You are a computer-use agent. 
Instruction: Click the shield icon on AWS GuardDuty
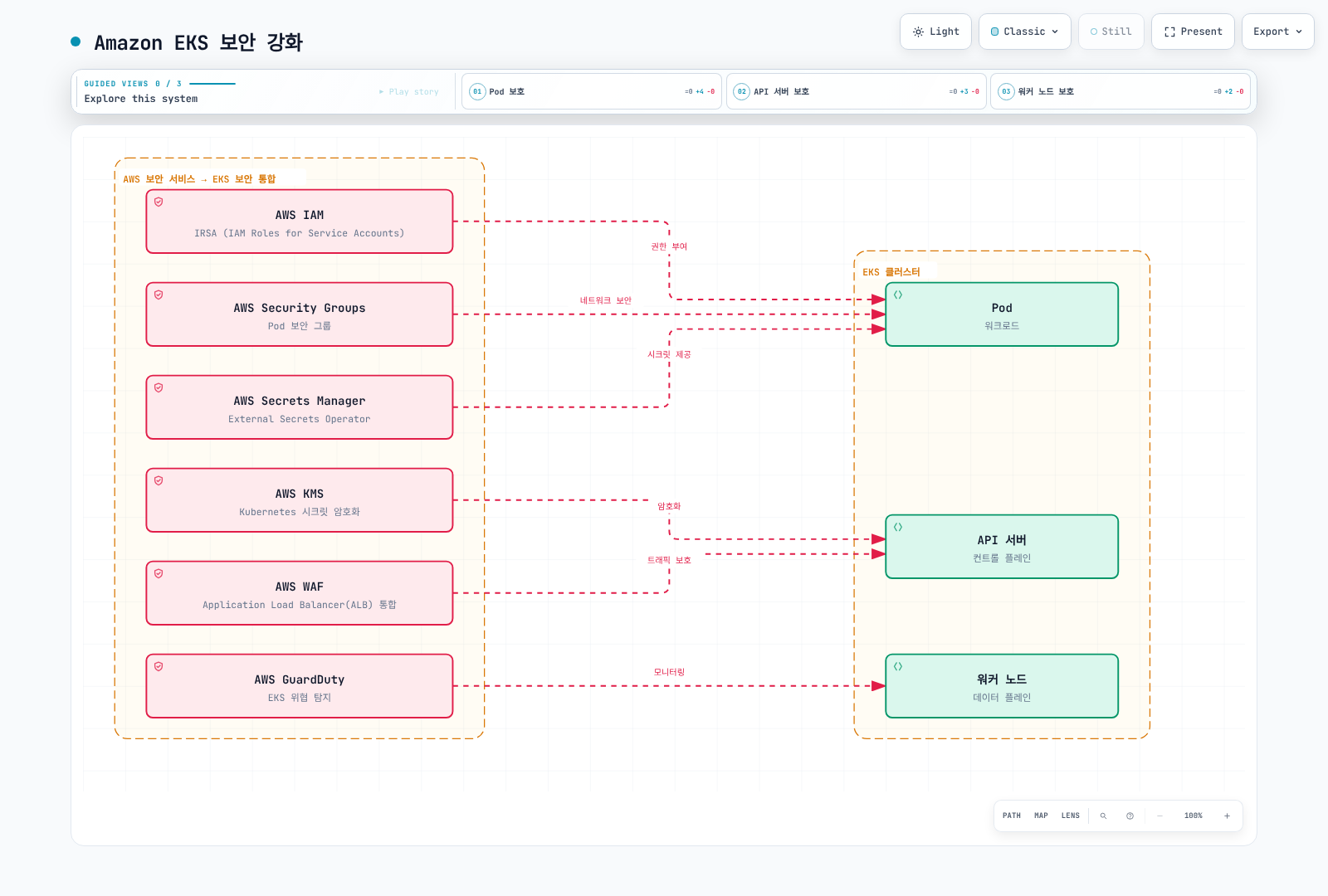[x=159, y=666]
